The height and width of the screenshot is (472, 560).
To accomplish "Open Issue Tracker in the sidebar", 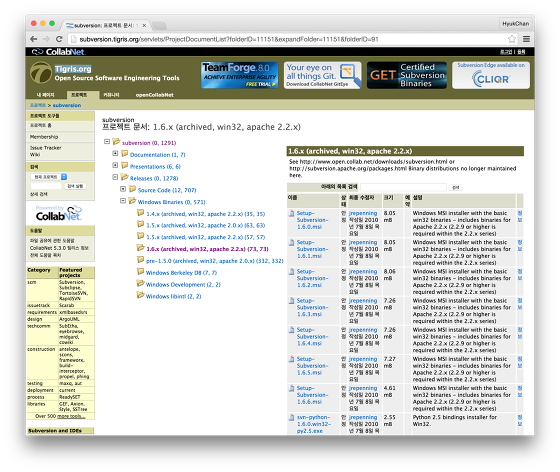I will pos(46,148).
